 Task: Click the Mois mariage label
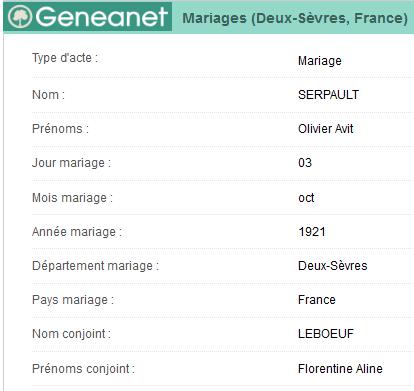pos(72,198)
